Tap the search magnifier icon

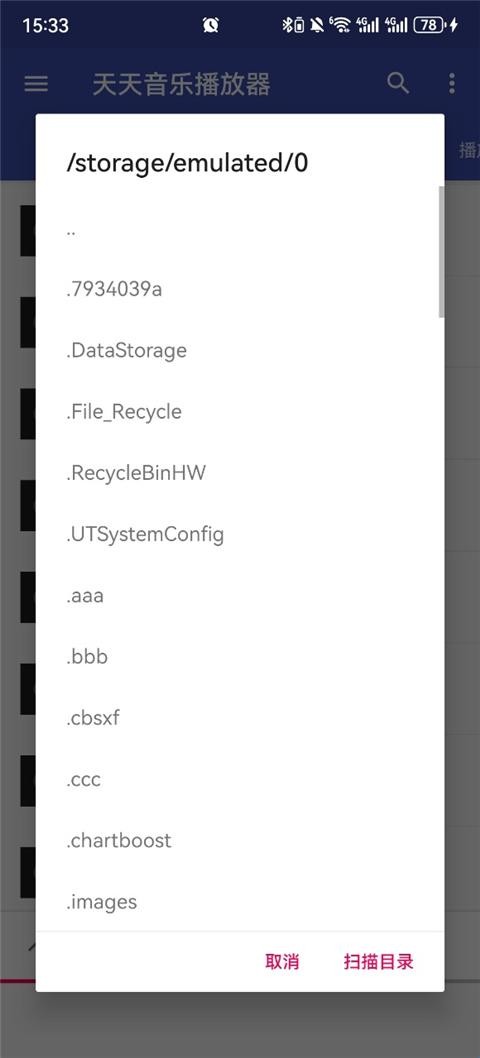[398, 84]
